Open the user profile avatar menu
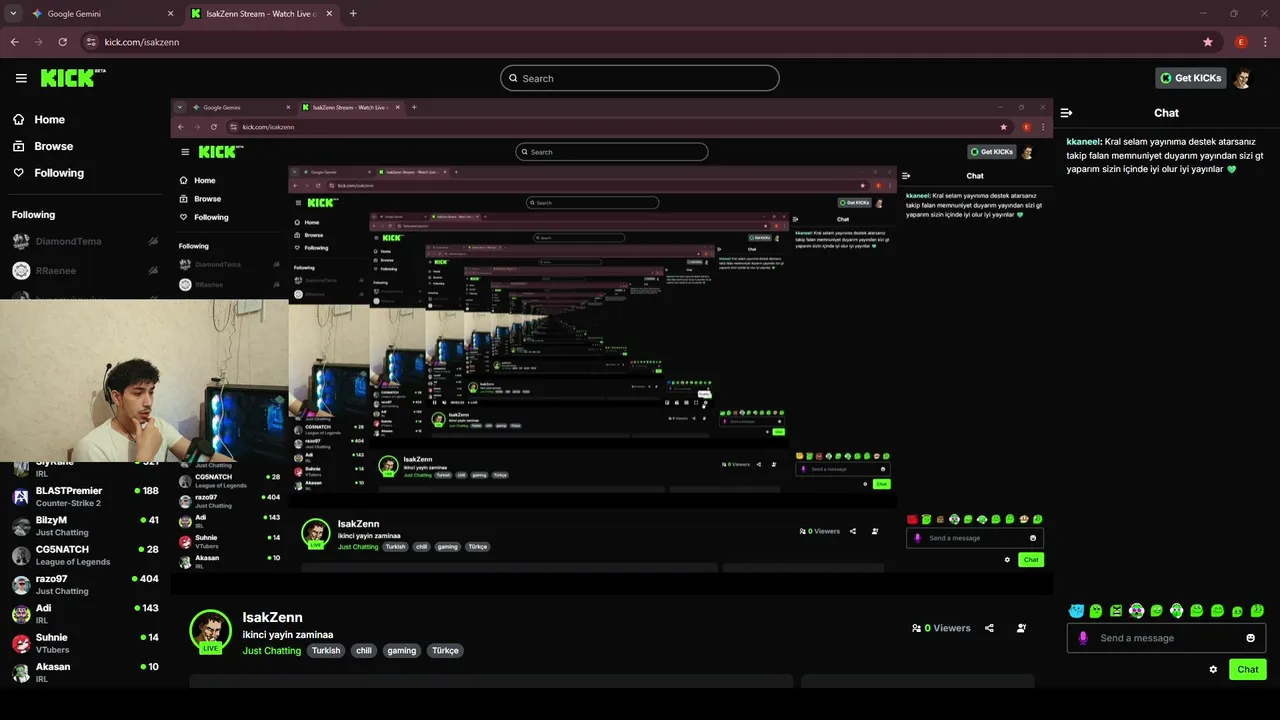Viewport: 1280px width, 720px height. (1242, 78)
